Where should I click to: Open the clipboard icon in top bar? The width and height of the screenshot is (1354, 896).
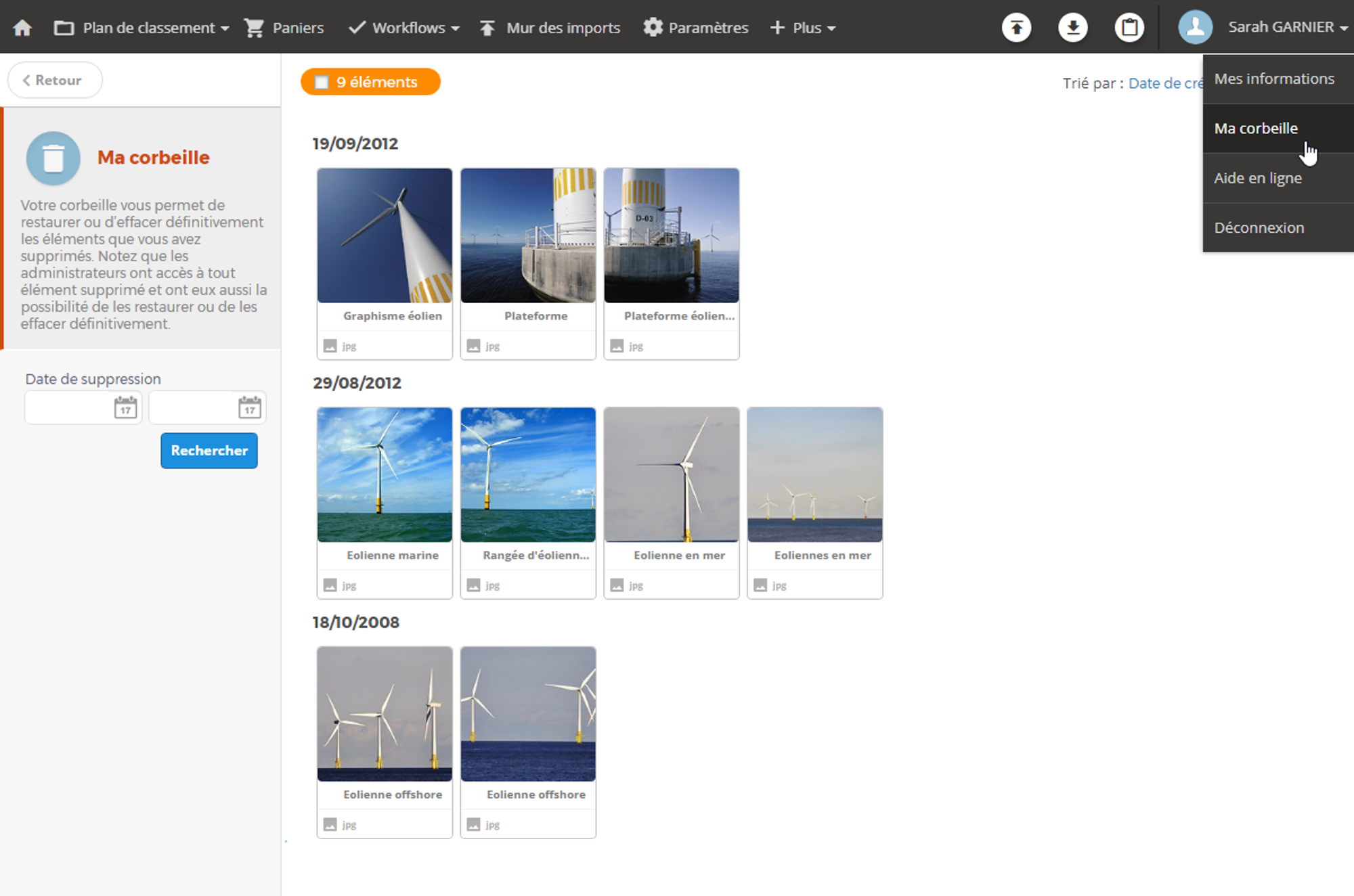[1129, 28]
